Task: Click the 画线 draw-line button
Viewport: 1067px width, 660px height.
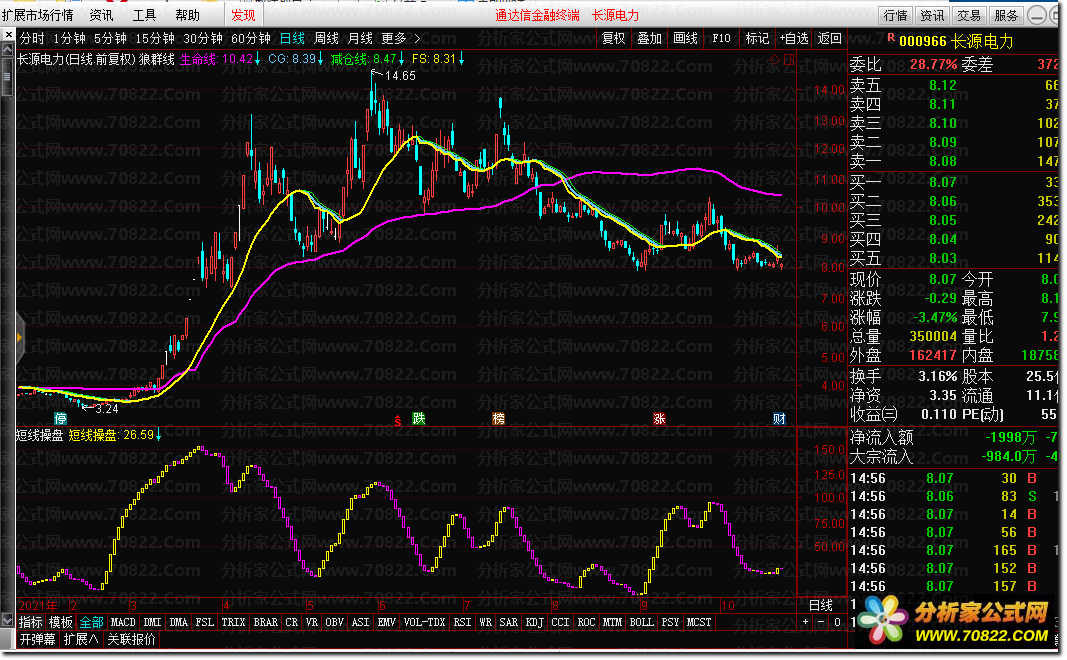Action: (x=685, y=38)
